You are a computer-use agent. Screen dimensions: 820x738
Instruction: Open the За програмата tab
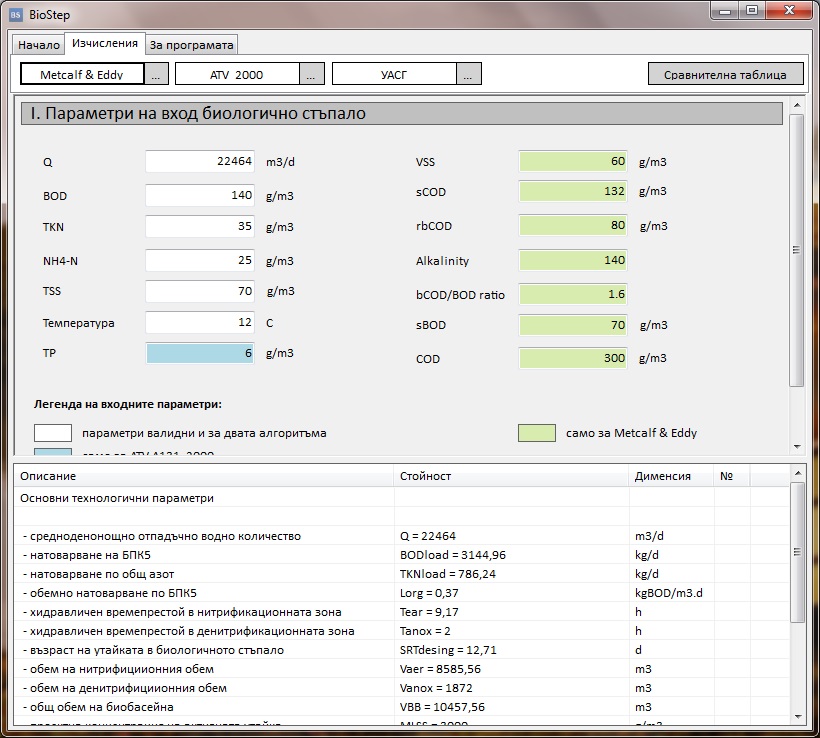pyautogui.click(x=191, y=45)
